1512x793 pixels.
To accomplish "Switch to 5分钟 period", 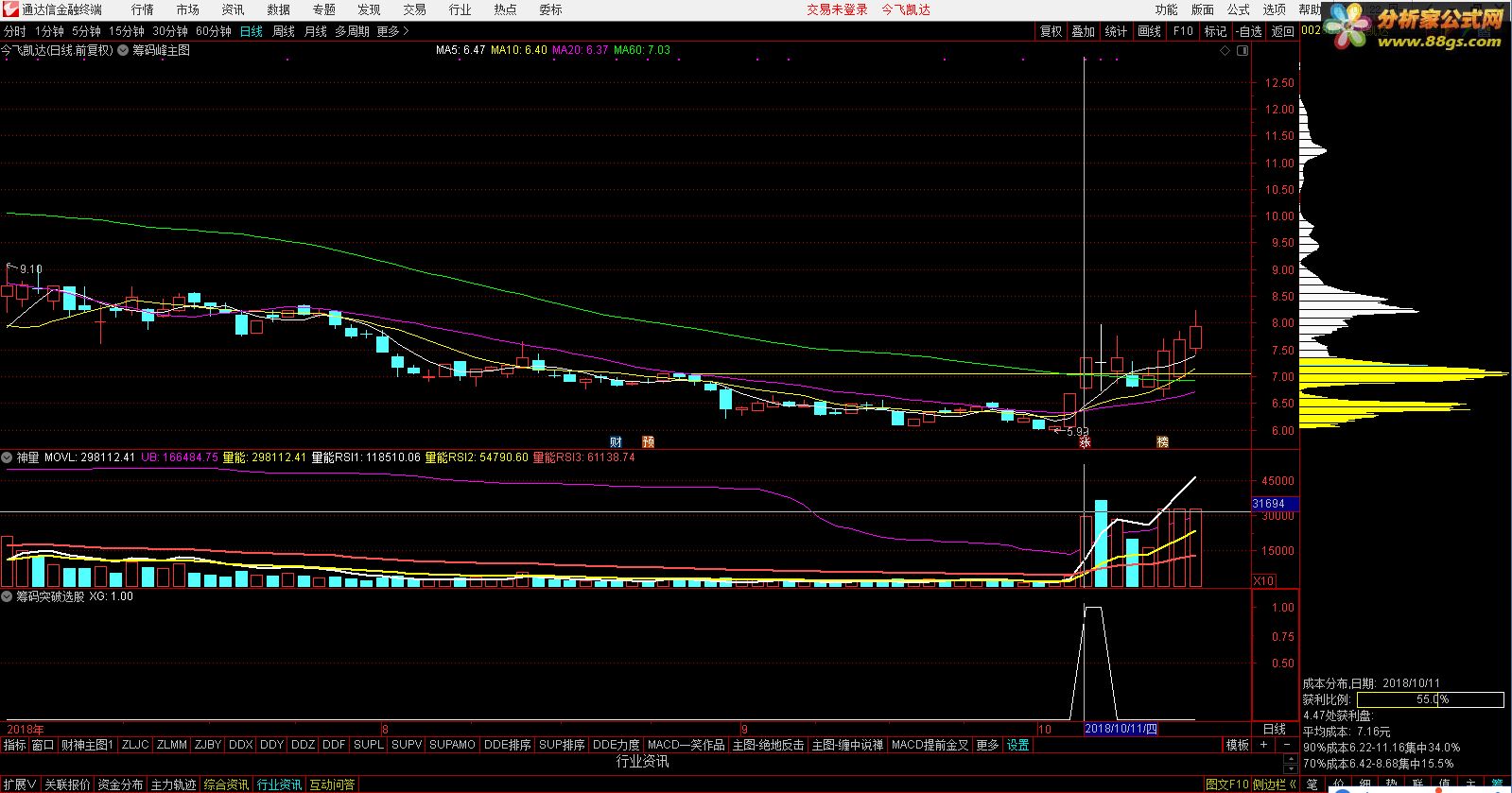I will click(86, 31).
